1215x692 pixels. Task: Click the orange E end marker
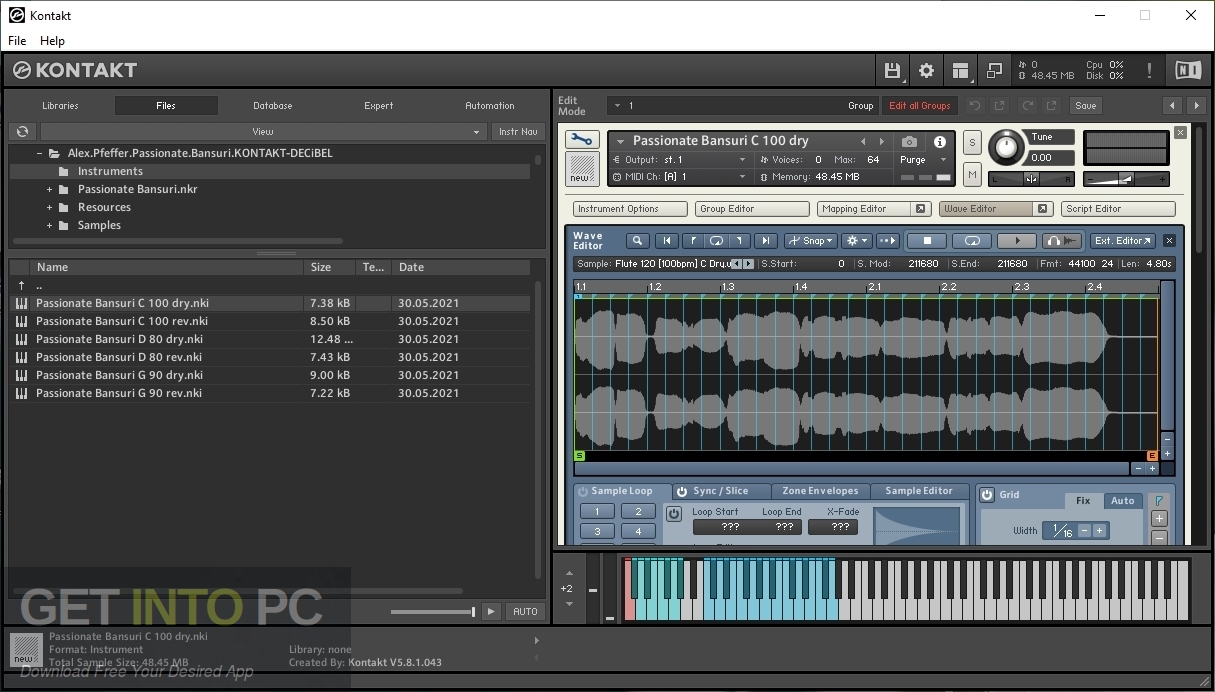[x=1152, y=456]
